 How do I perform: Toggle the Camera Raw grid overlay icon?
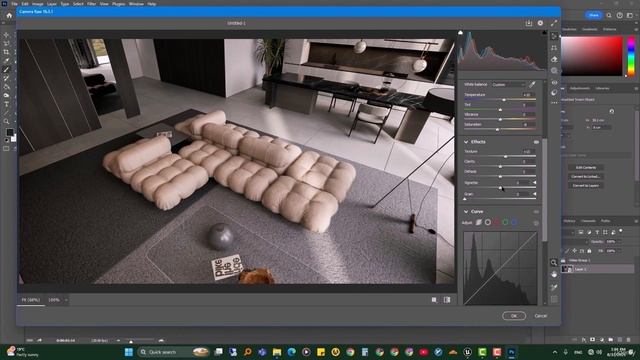coord(554,299)
